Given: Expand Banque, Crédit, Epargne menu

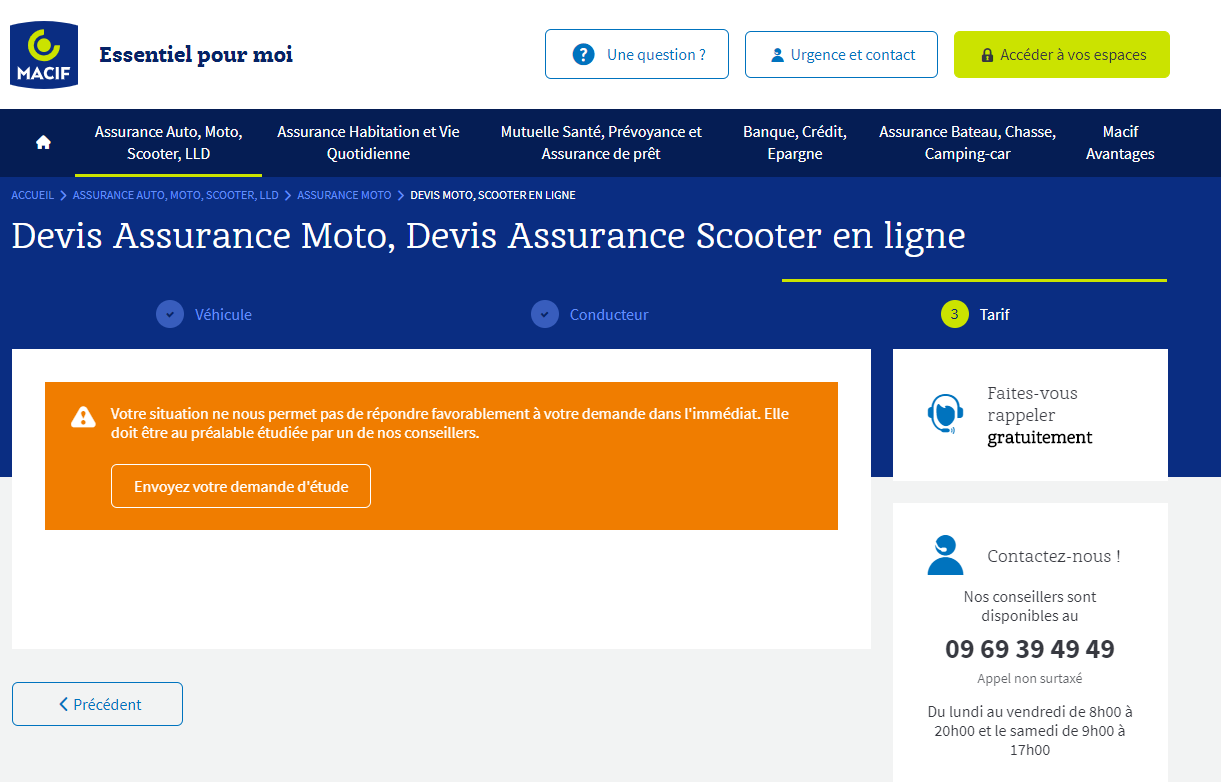Looking at the screenshot, I should (794, 142).
